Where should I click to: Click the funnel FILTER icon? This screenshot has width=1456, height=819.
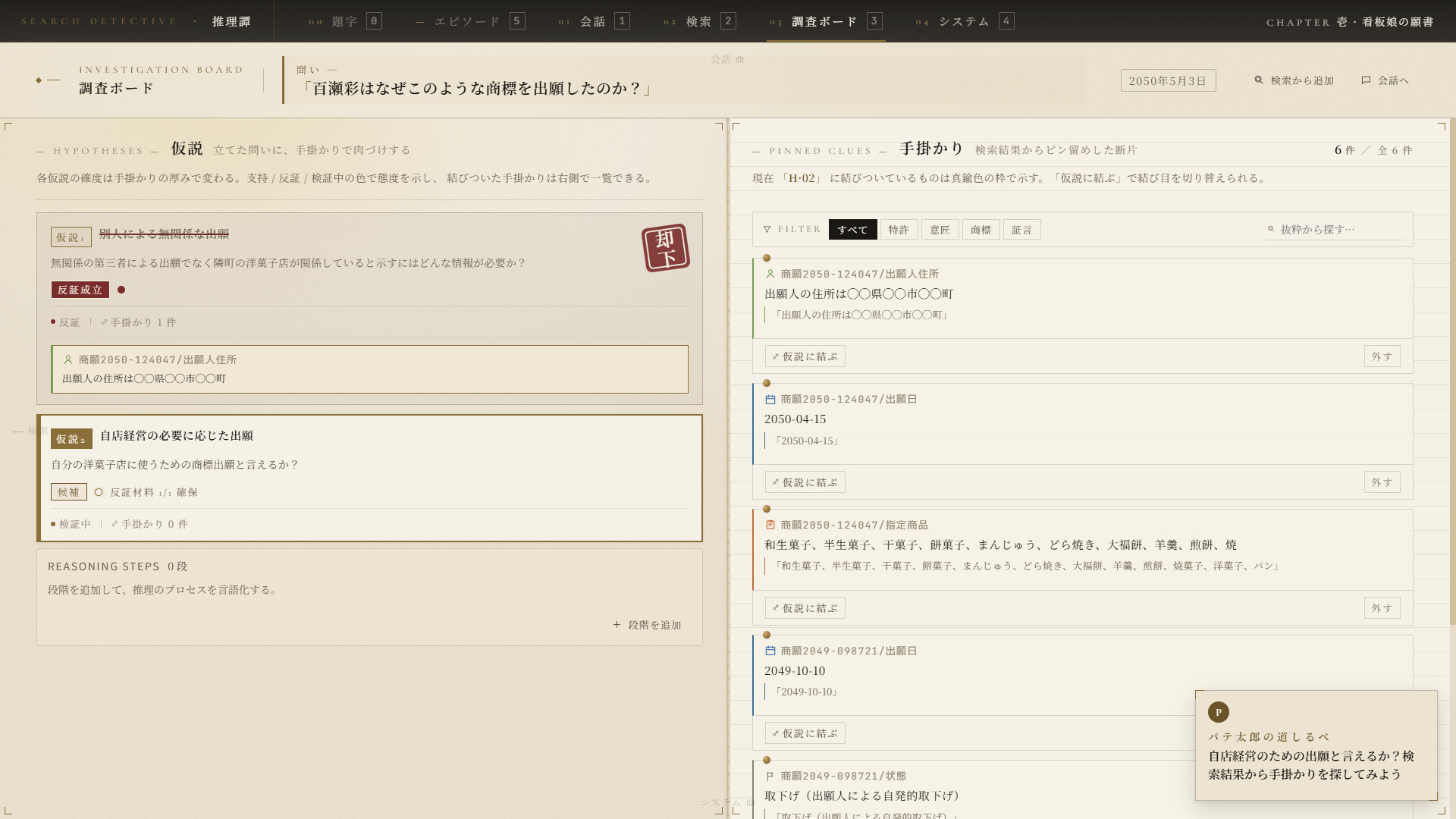click(x=767, y=230)
